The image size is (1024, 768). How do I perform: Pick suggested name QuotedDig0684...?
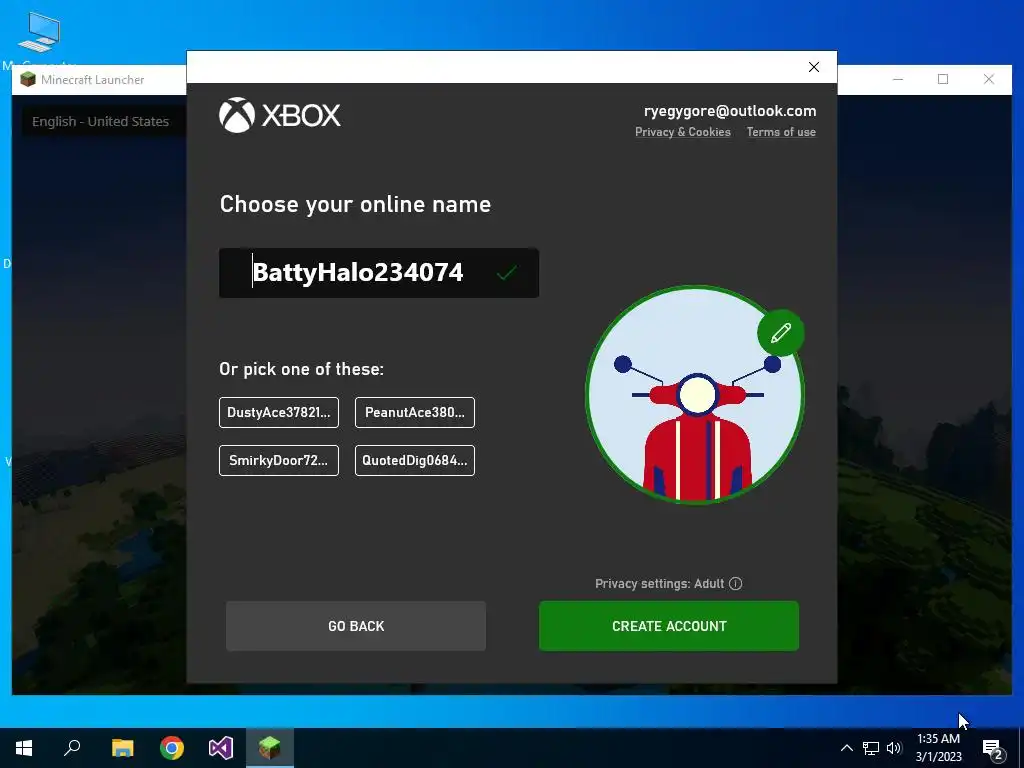coord(415,460)
